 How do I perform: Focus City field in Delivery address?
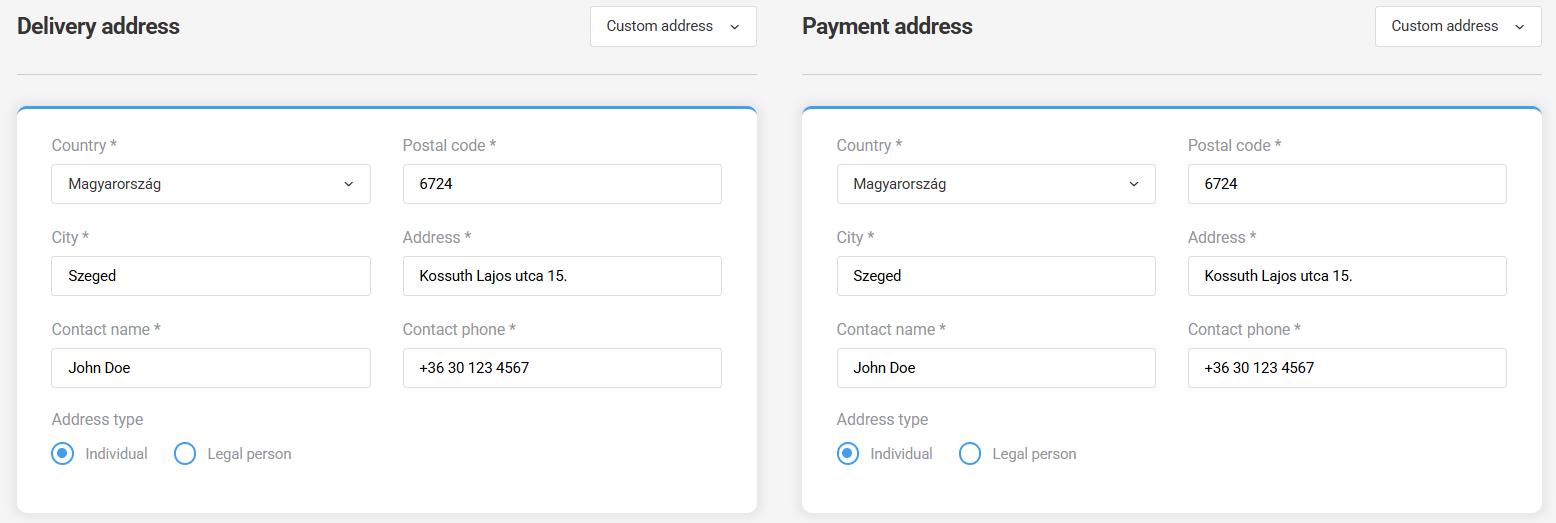(x=211, y=276)
